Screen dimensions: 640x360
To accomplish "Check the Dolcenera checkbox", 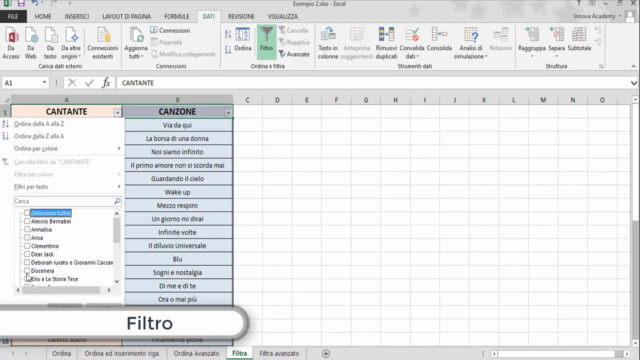I will 27,271.
